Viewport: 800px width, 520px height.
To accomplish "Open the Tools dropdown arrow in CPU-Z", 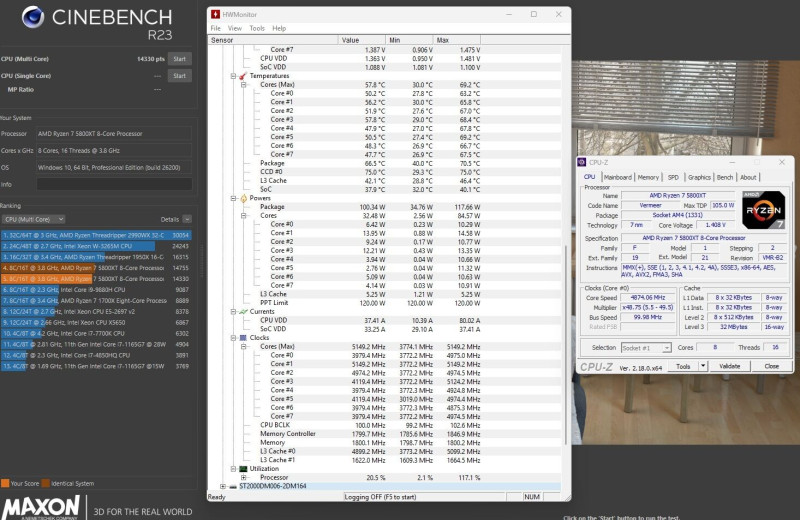I will pyautogui.click(x=703, y=366).
